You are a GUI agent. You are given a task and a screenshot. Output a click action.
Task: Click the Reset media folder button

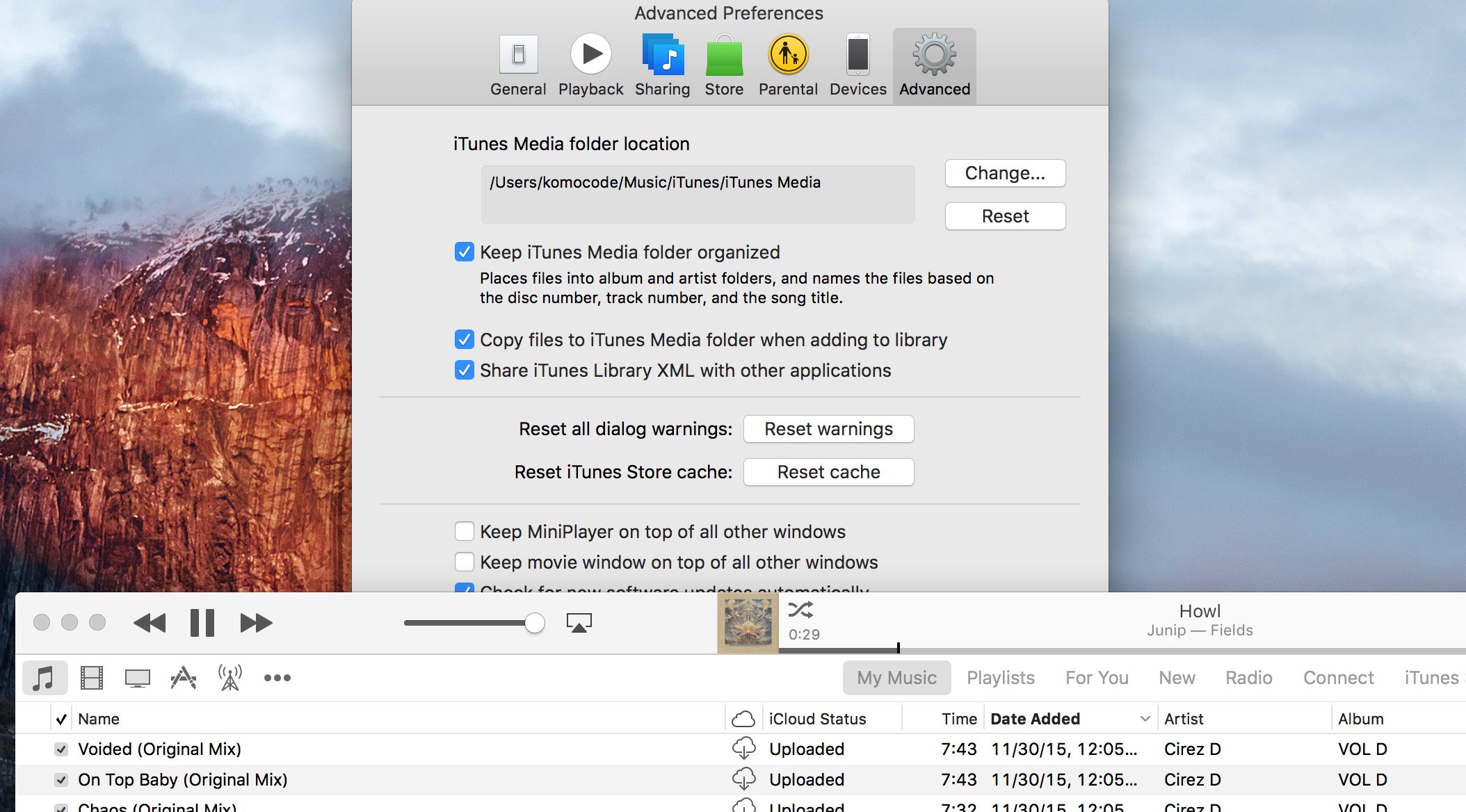pos(1005,216)
